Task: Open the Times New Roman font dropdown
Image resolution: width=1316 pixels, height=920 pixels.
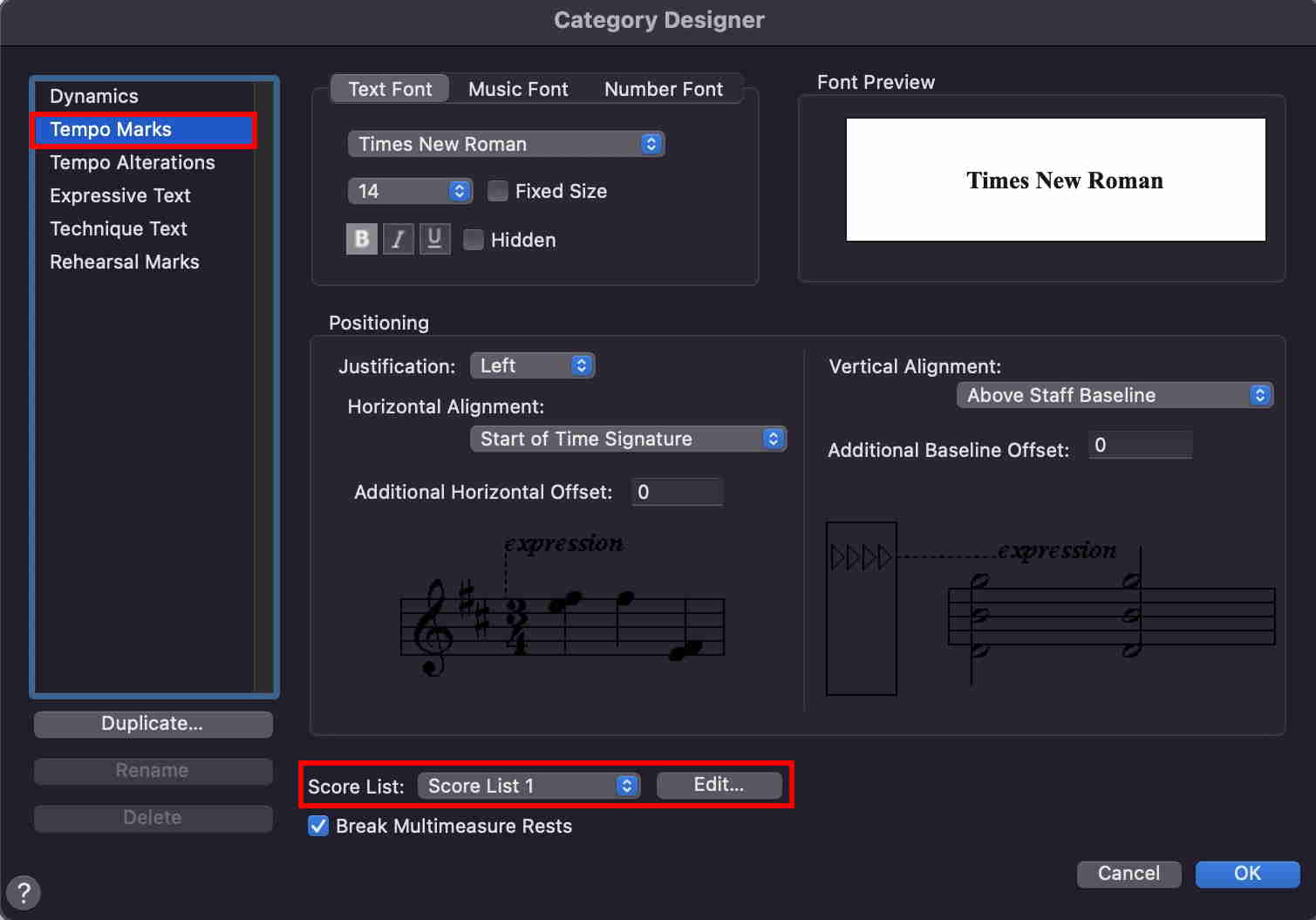Action: (506, 144)
